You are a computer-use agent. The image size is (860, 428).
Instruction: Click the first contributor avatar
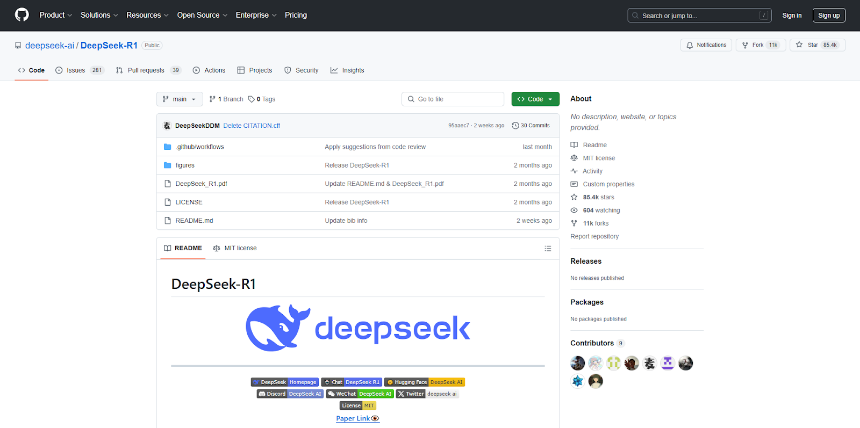[x=578, y=363]
